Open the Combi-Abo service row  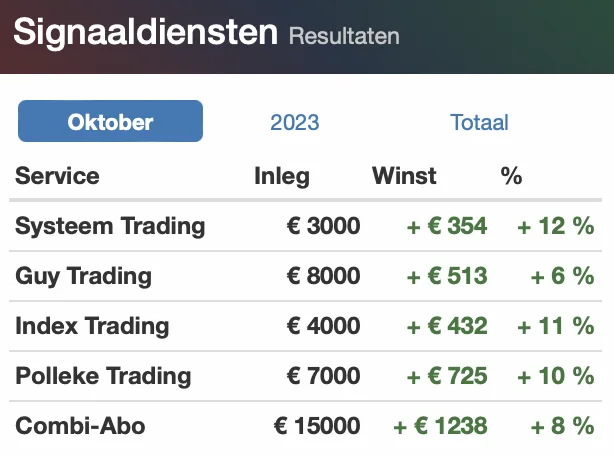[305, 426]
